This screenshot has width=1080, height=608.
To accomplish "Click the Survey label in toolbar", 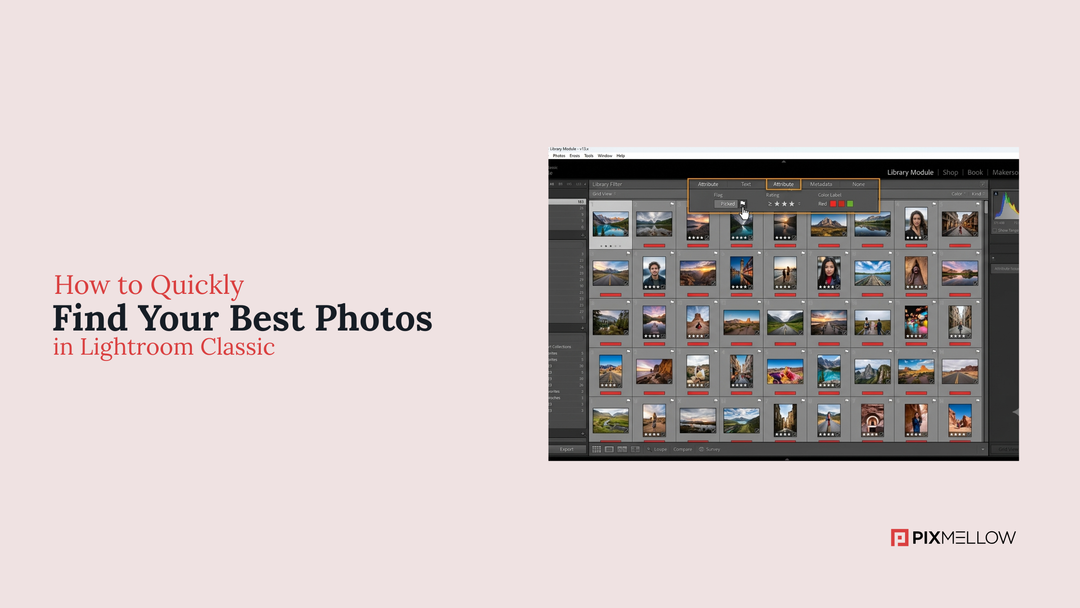I will coord(713,449).
